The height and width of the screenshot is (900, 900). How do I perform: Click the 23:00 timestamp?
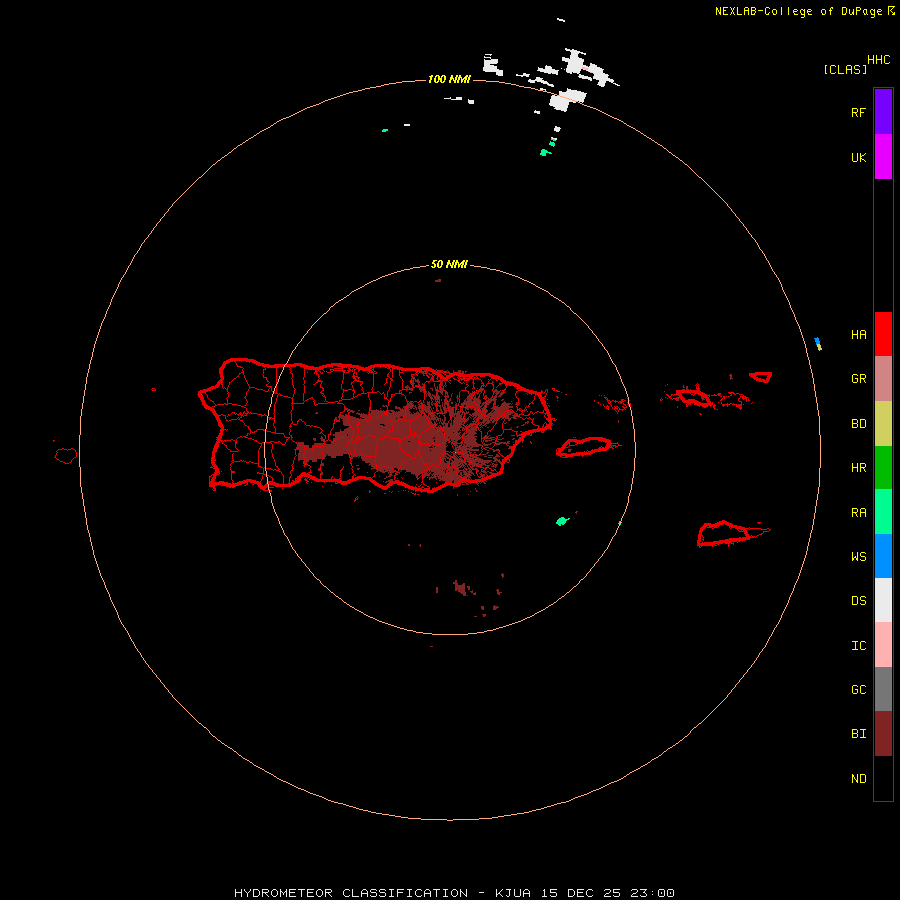tap(651, 893)
